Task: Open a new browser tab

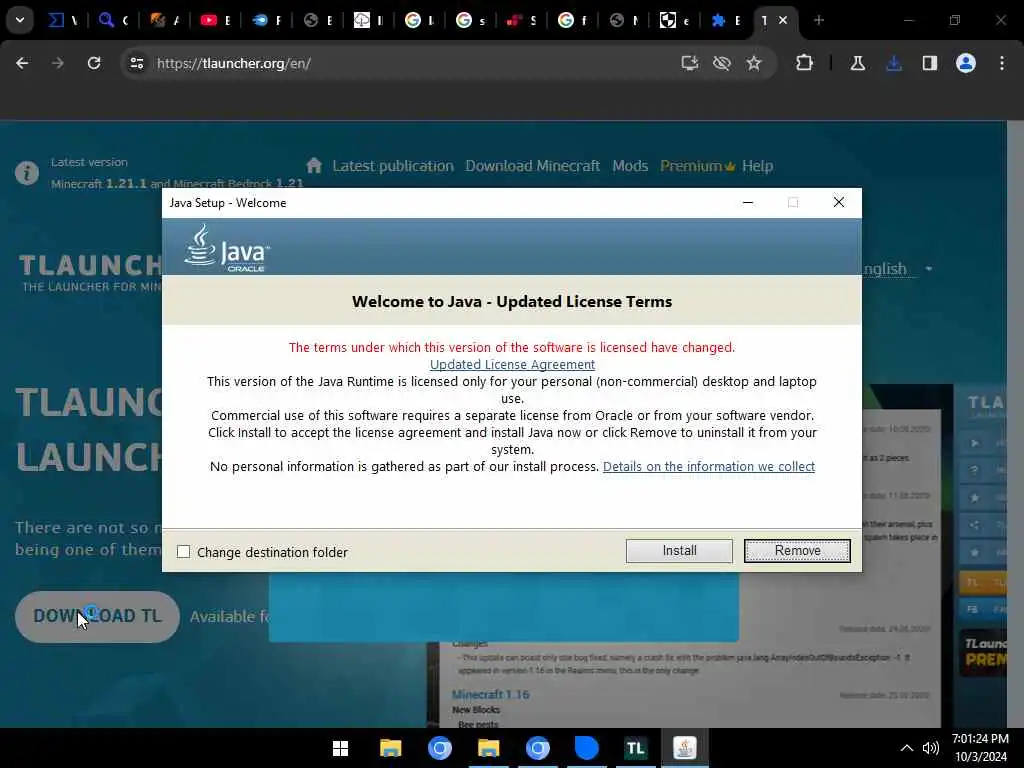Action: coord(819,20)
